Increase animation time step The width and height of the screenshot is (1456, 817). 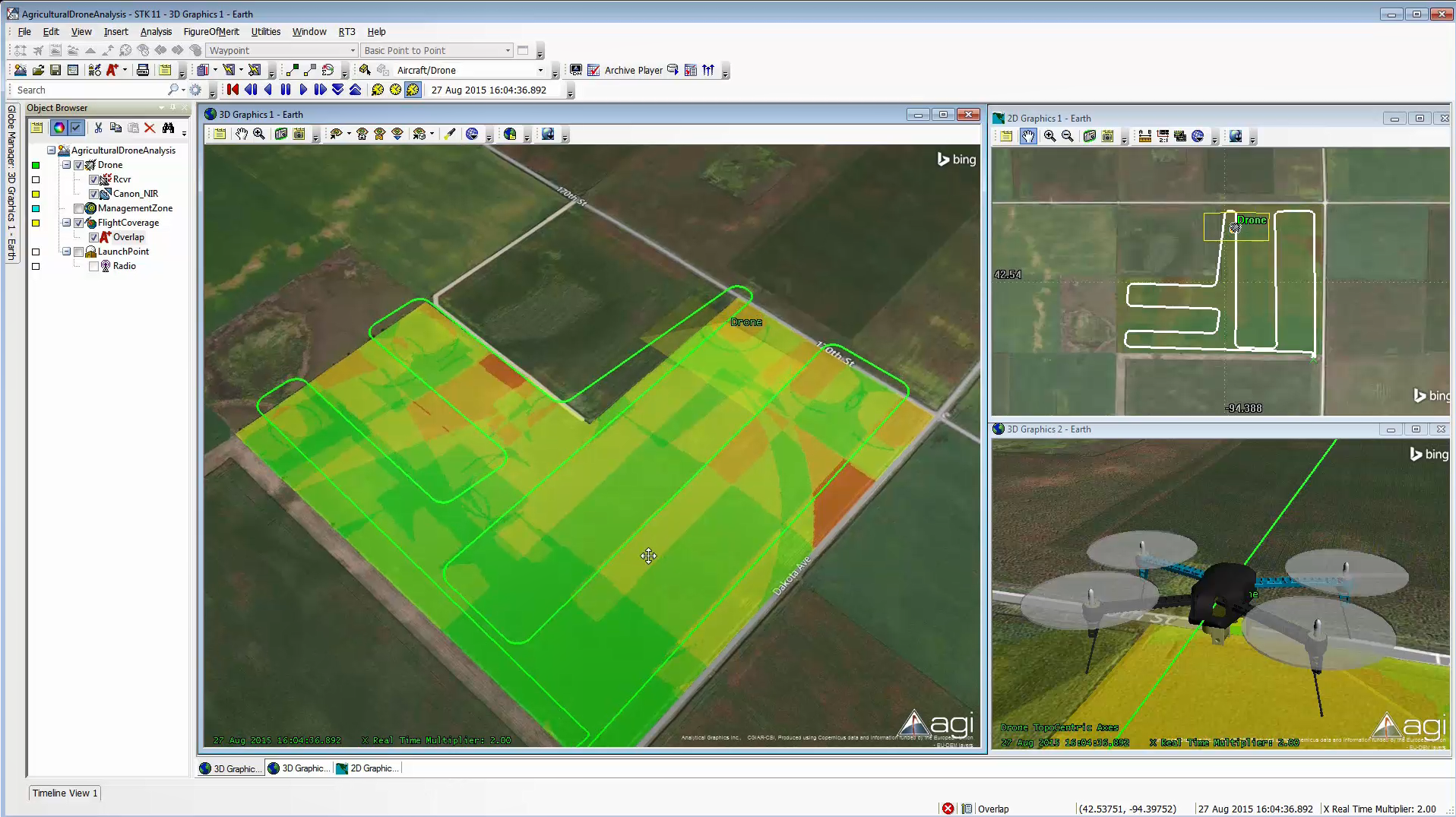pyautogui.click(x=355, y=90)
